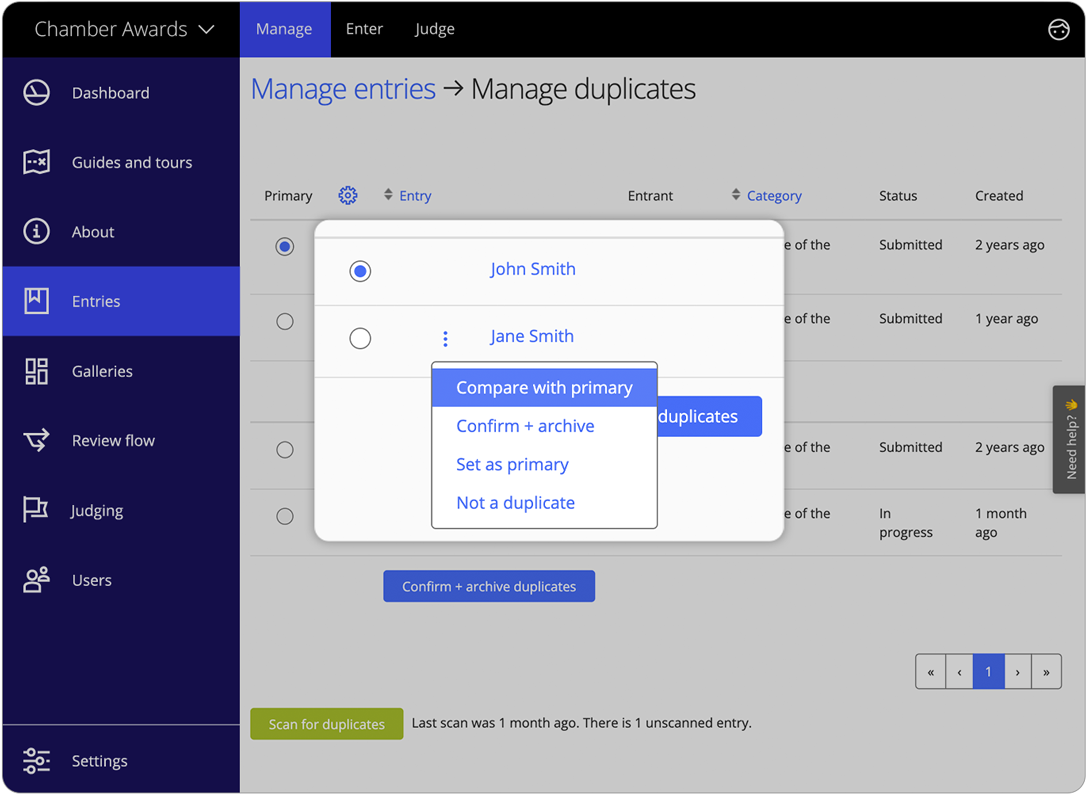1086x797 pixels.
Task: Select the first Primary column radio button
Action: coord(284,245)
